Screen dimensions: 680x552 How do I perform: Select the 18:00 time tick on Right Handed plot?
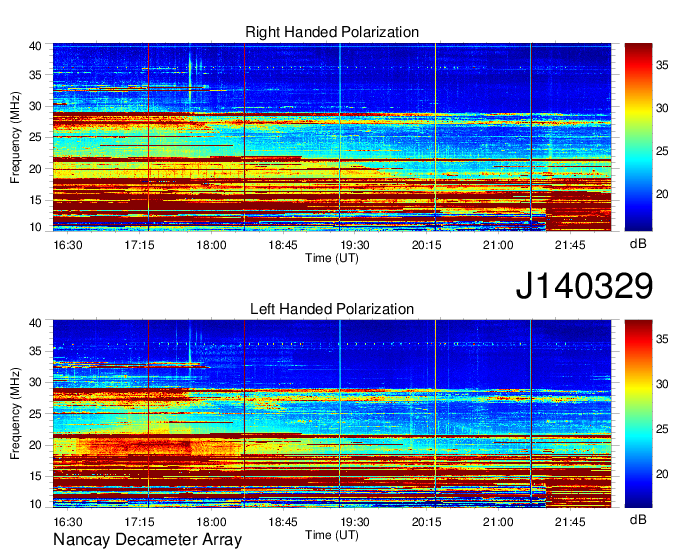click(211, 245)
